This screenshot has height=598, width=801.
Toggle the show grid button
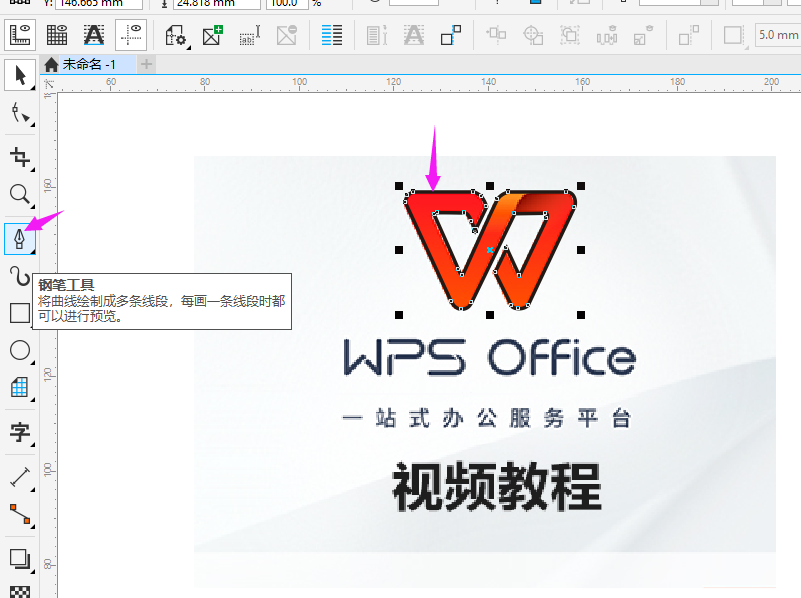pos(57,35)
